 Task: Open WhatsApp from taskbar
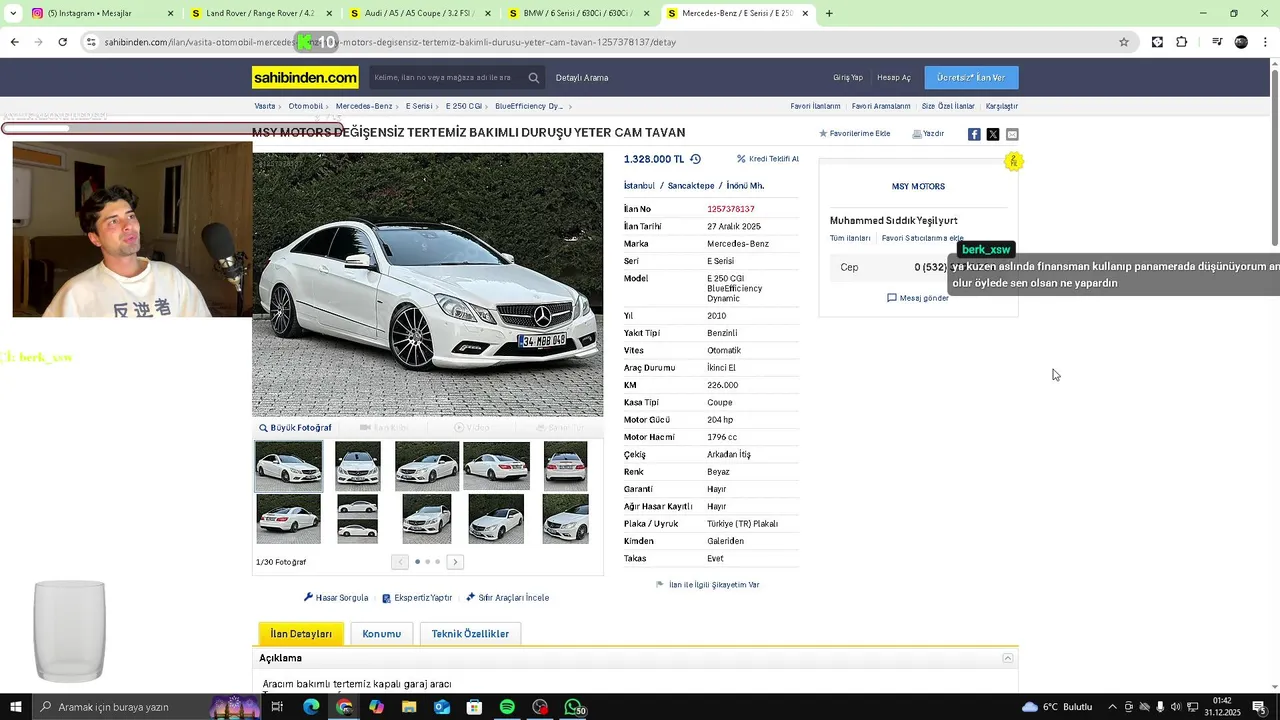click(573, 707)
